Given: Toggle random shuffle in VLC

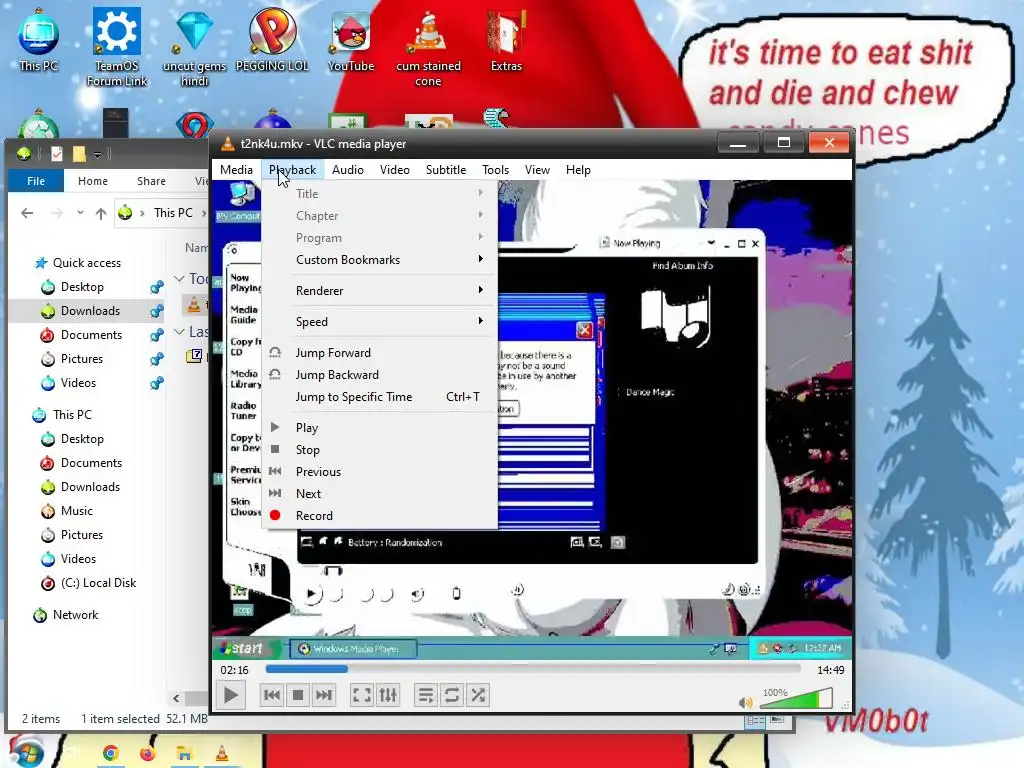Looking at the screenshot, I should tap(478, 696).
